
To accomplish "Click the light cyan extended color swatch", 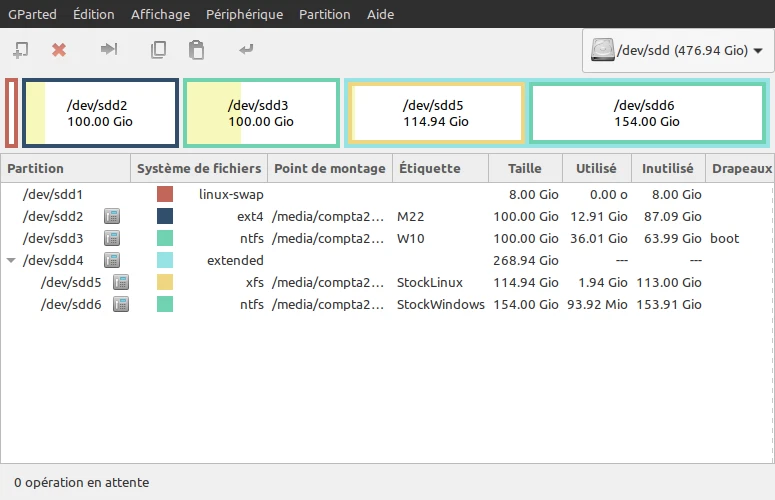I will pos(165,260).
